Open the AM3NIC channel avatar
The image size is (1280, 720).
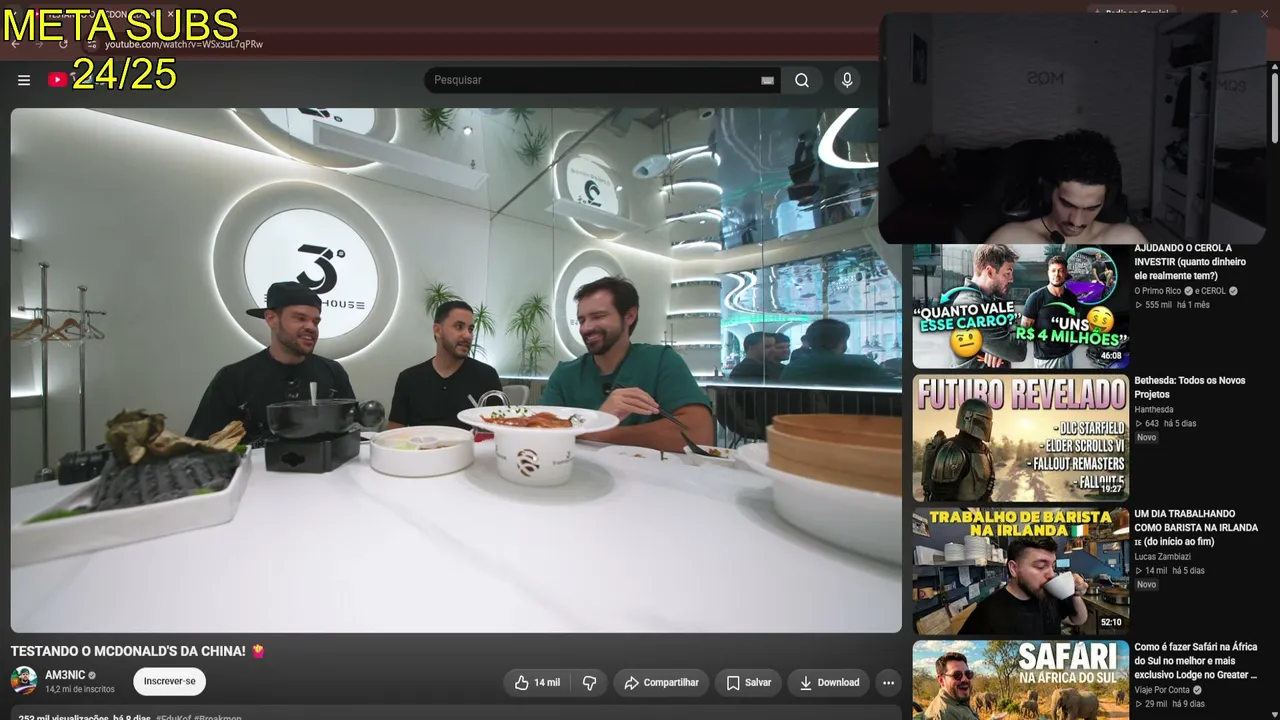click(24, 681)
